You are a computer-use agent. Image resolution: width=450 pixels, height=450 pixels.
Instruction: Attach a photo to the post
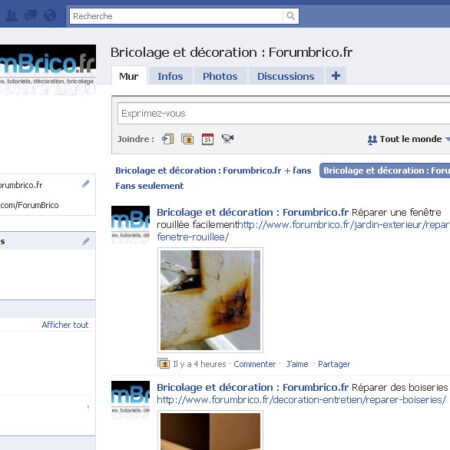pyautogui.click(x=188, y=139)
